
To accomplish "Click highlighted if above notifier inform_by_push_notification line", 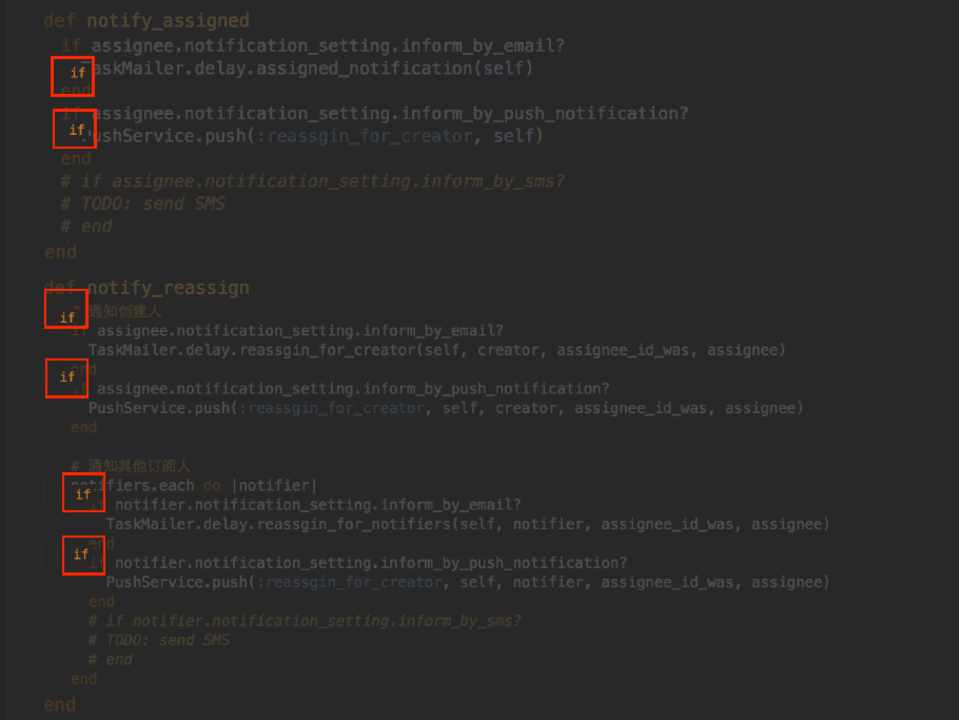I will click(83, 553).
